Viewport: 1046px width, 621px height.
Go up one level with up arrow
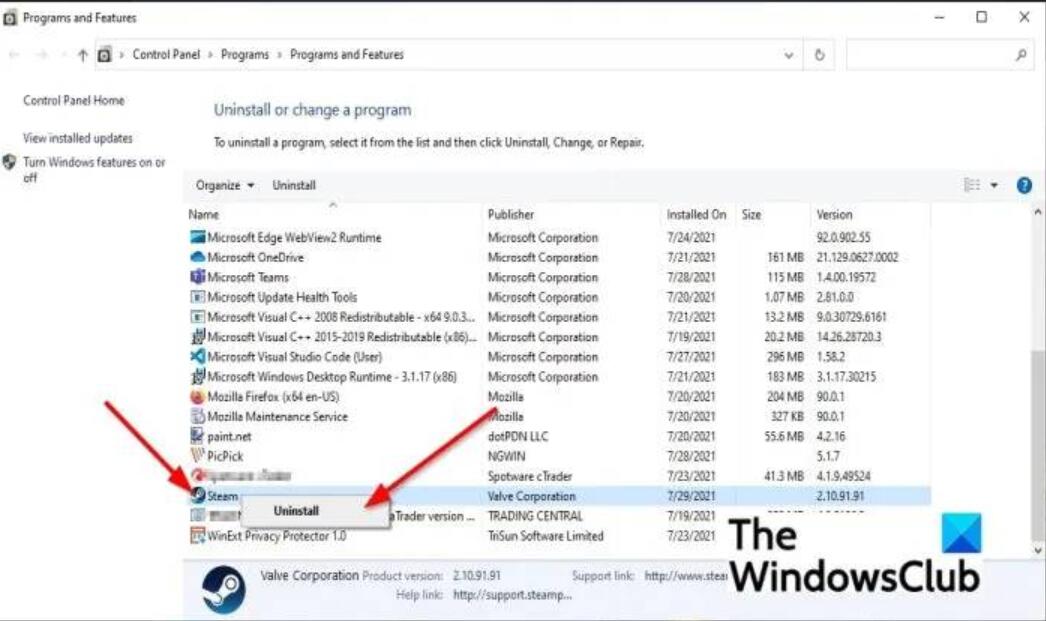(x=82, y=55)
